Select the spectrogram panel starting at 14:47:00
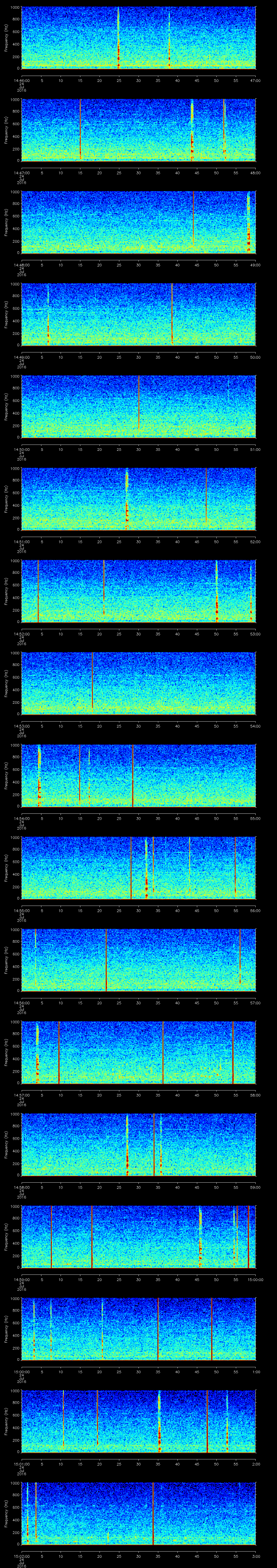 (139, 130)
